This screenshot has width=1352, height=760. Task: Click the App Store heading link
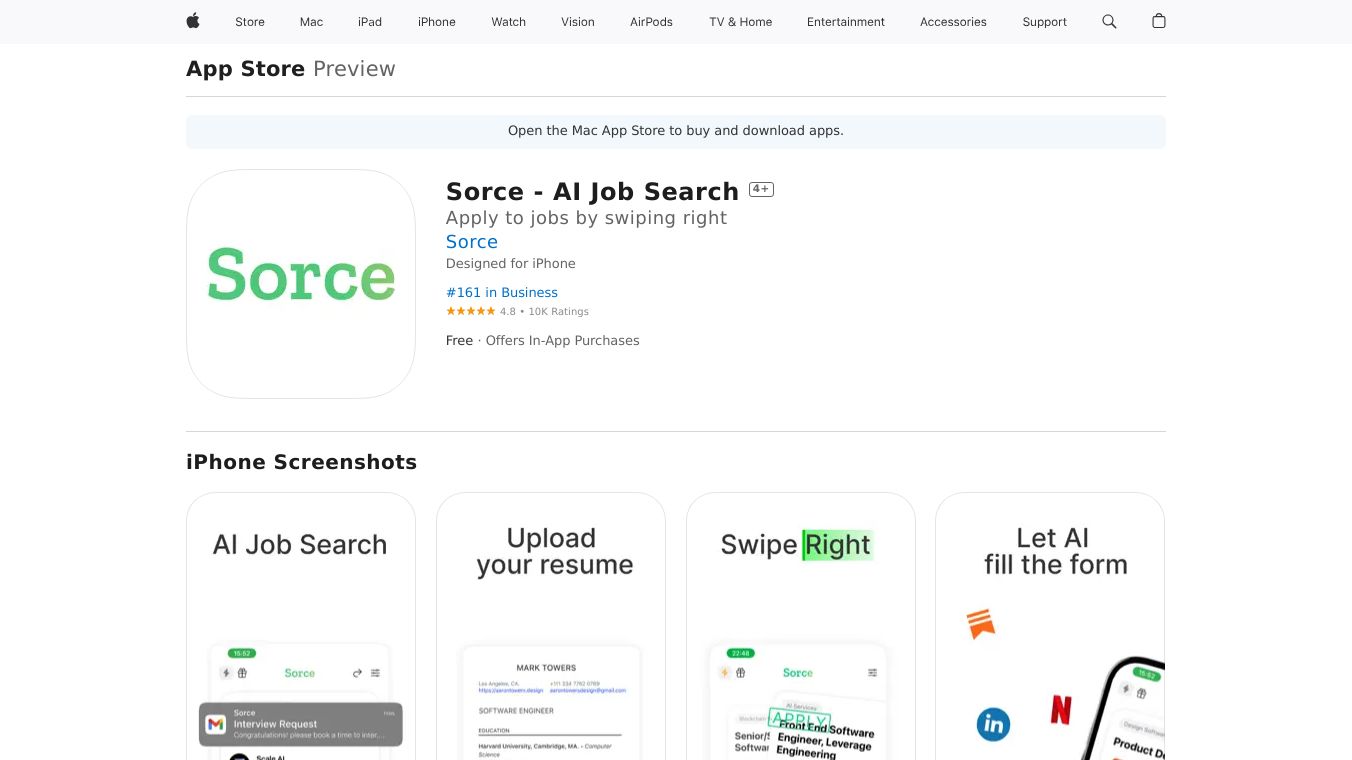[x=245, y=69]
